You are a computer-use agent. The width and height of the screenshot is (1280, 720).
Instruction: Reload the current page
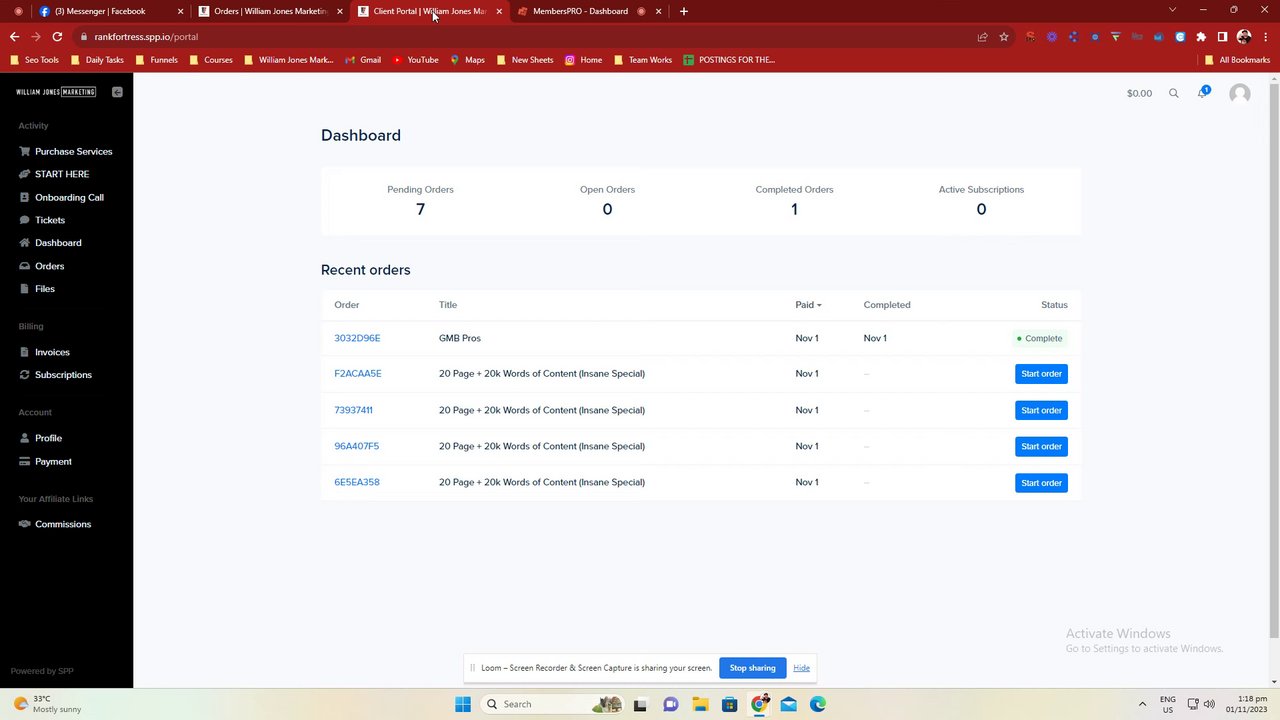point(57,37)
